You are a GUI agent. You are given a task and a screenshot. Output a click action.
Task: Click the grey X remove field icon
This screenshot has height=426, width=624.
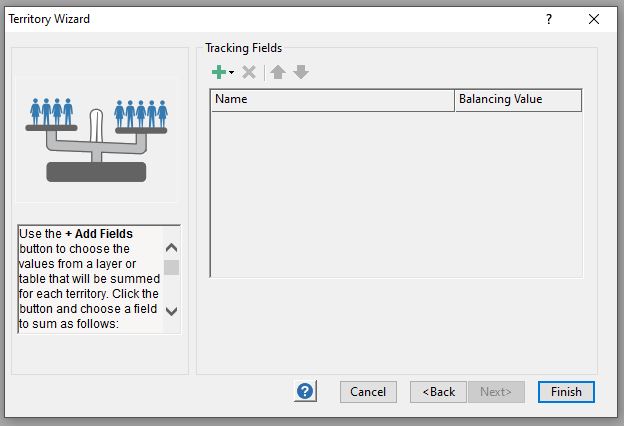[x=249, y=72]
